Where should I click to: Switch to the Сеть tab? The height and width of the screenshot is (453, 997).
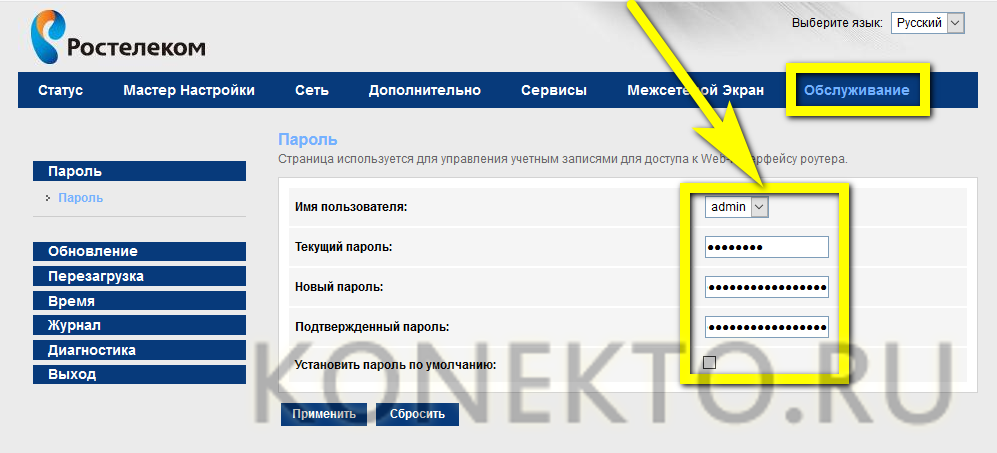coord(311,90)
